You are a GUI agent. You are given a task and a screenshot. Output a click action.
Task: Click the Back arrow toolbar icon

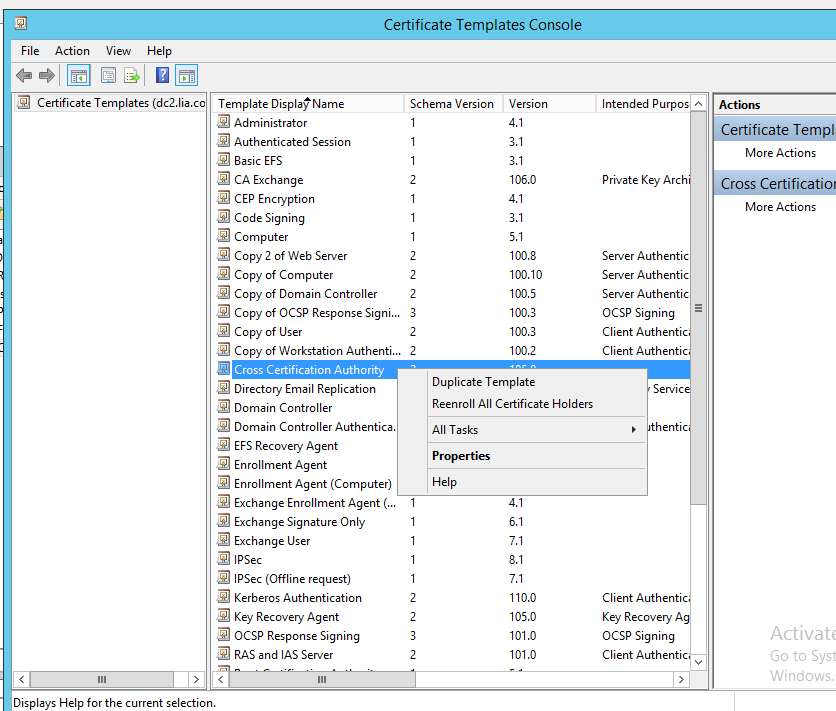pos(24,76)
